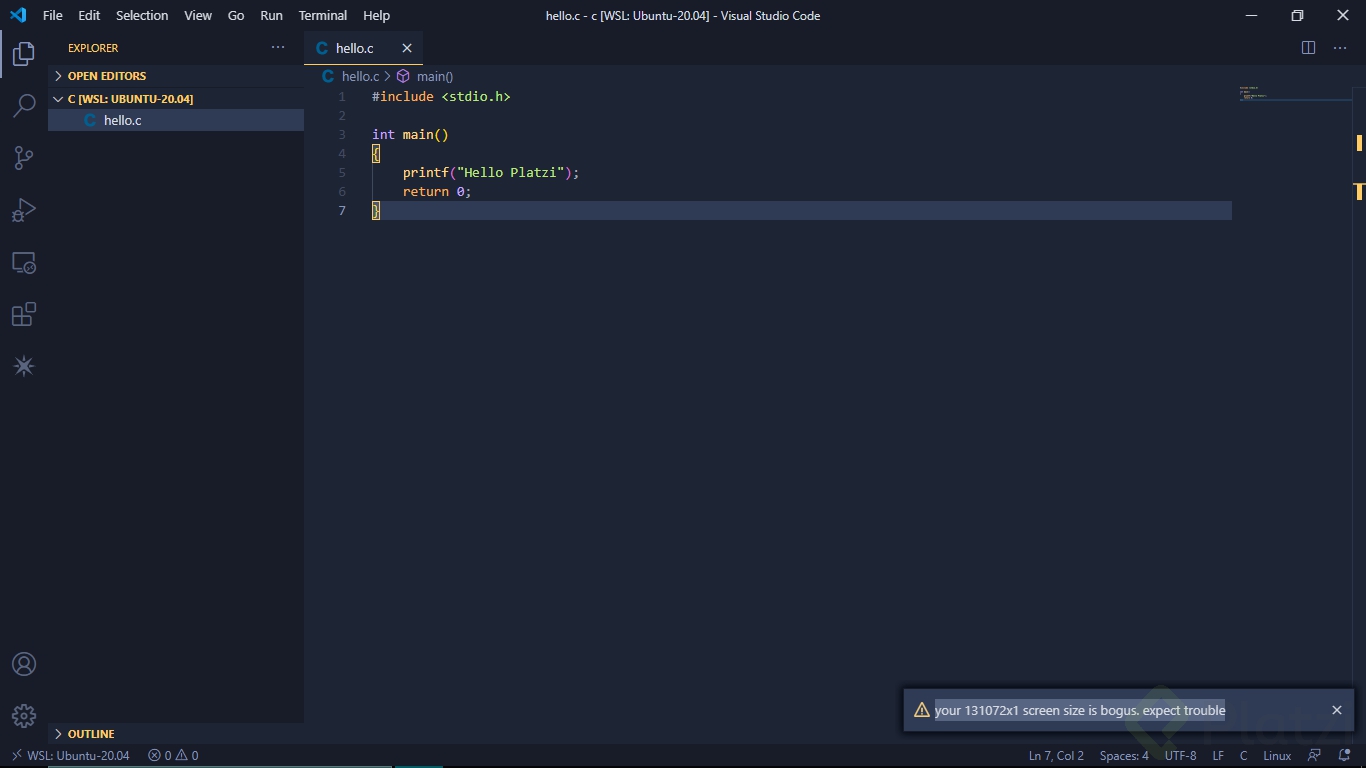Open the Run and Debug view
Viewport: 1366px width, 768px height.
24,210
